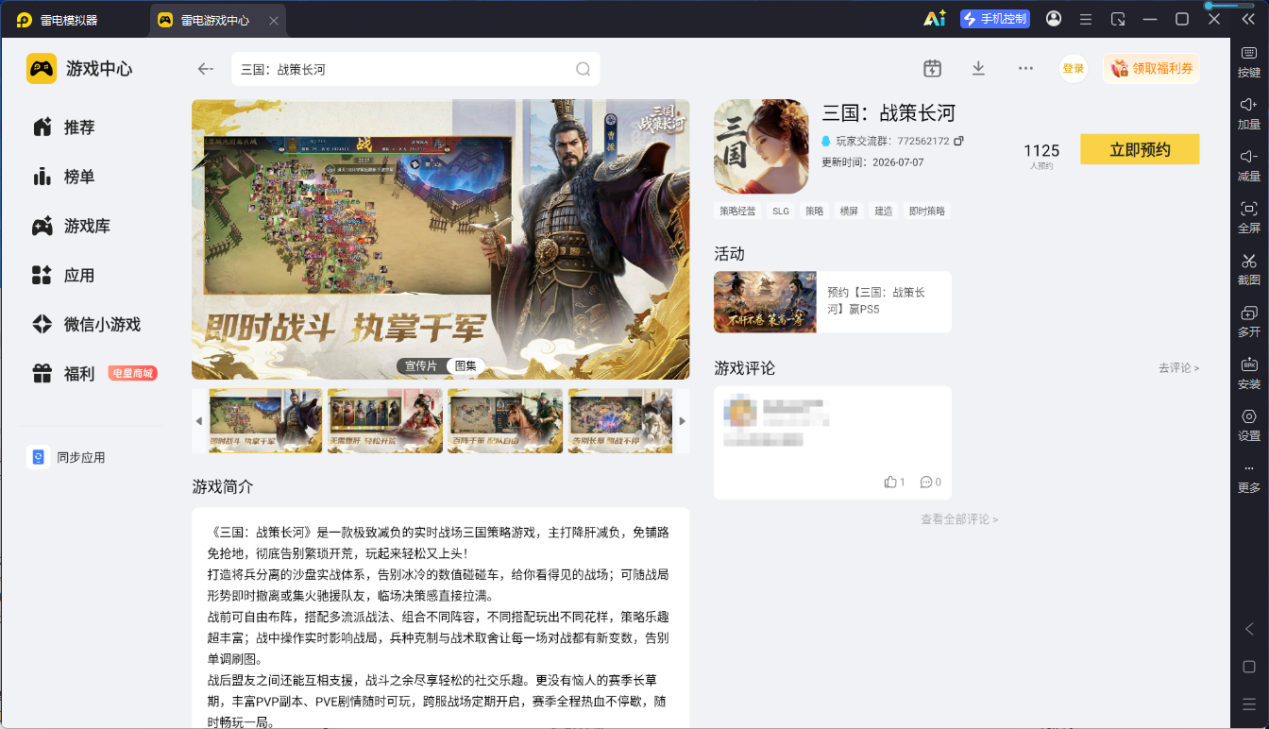The height and width of the screenshot is (729, 1269).
Task: Click 立即预约 reserve button
Action: 1140,150
